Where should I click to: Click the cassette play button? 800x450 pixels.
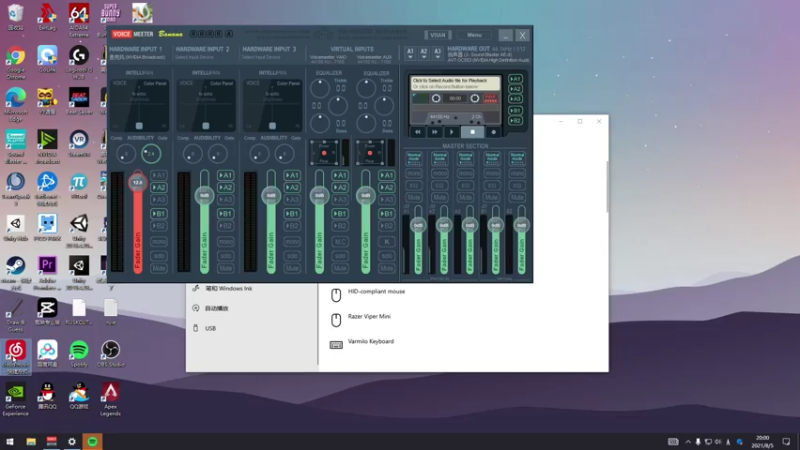452,132
